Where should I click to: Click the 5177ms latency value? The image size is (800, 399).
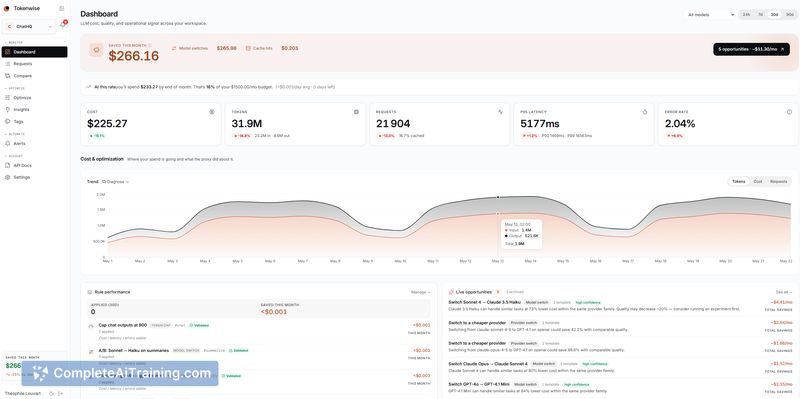(x=540, y=123)
